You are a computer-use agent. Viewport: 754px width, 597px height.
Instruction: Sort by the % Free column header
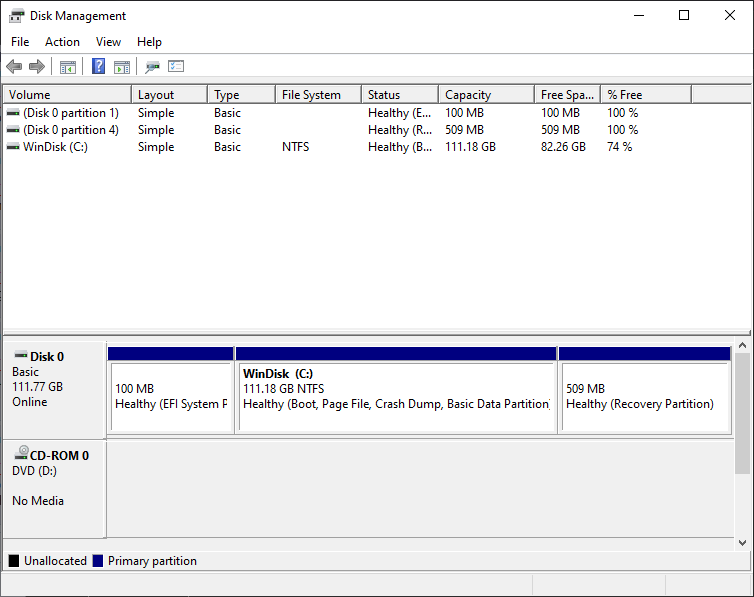(646, 95)
